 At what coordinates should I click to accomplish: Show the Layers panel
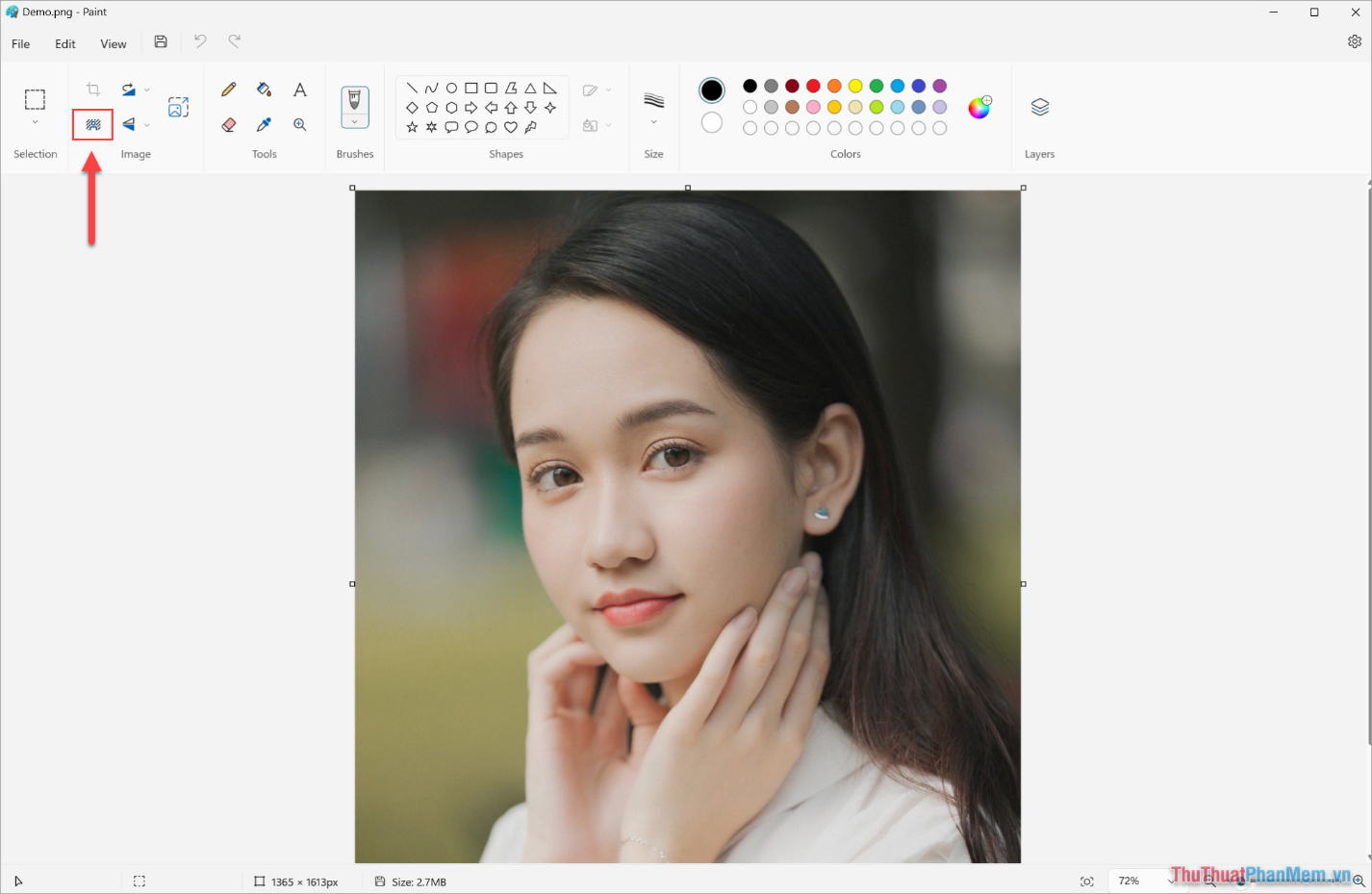pyautogui.click(x=1040, y=107)
